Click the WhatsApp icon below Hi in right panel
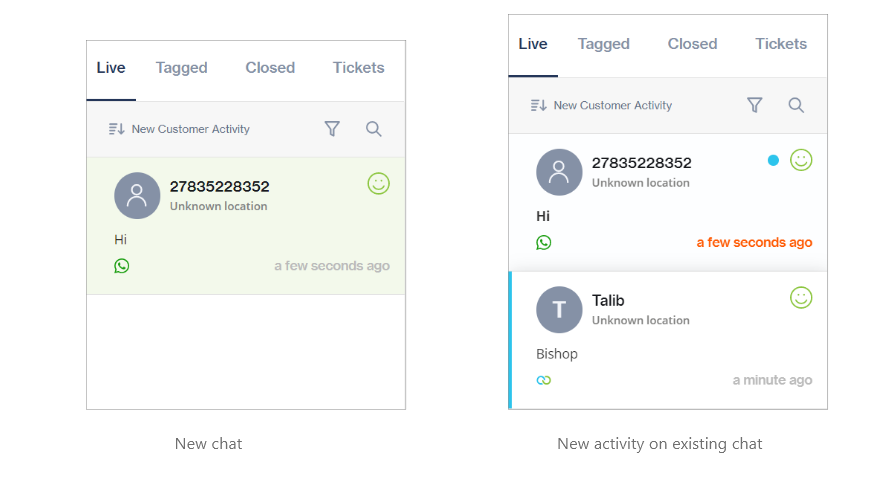 pos(544,242)
